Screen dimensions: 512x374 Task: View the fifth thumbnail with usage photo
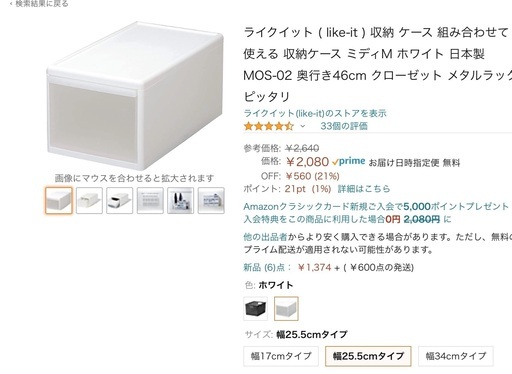click(180, 200)
